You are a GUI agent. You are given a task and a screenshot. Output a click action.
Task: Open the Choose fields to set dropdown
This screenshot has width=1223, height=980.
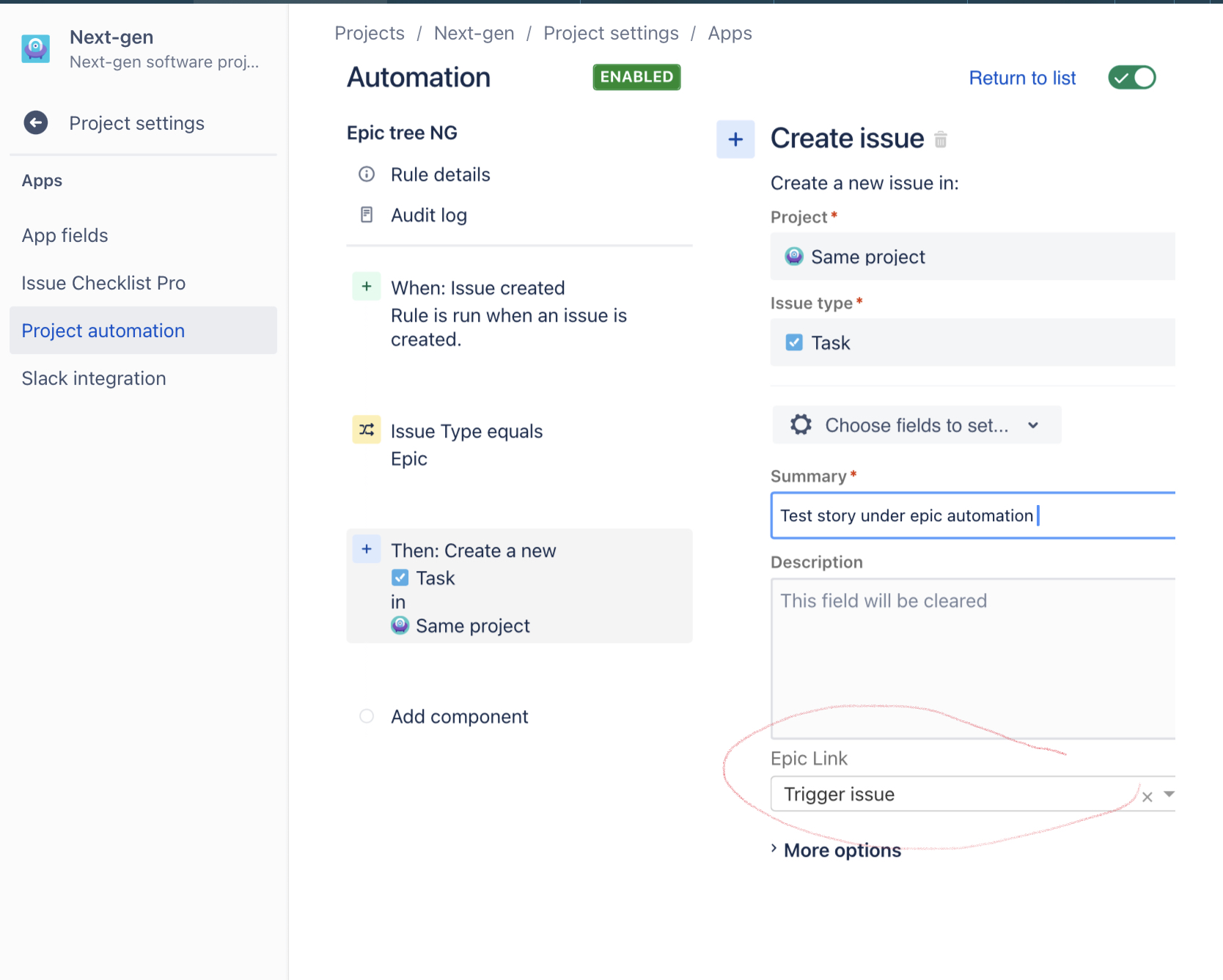tap(1033, 424)
